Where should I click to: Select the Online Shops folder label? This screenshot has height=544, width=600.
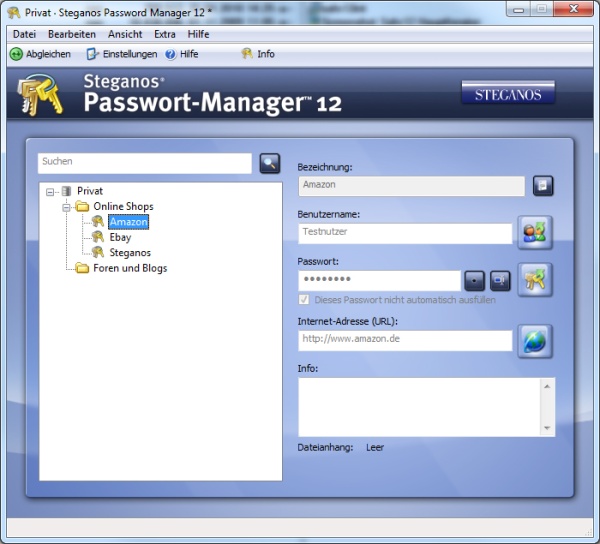click(123, 206)
